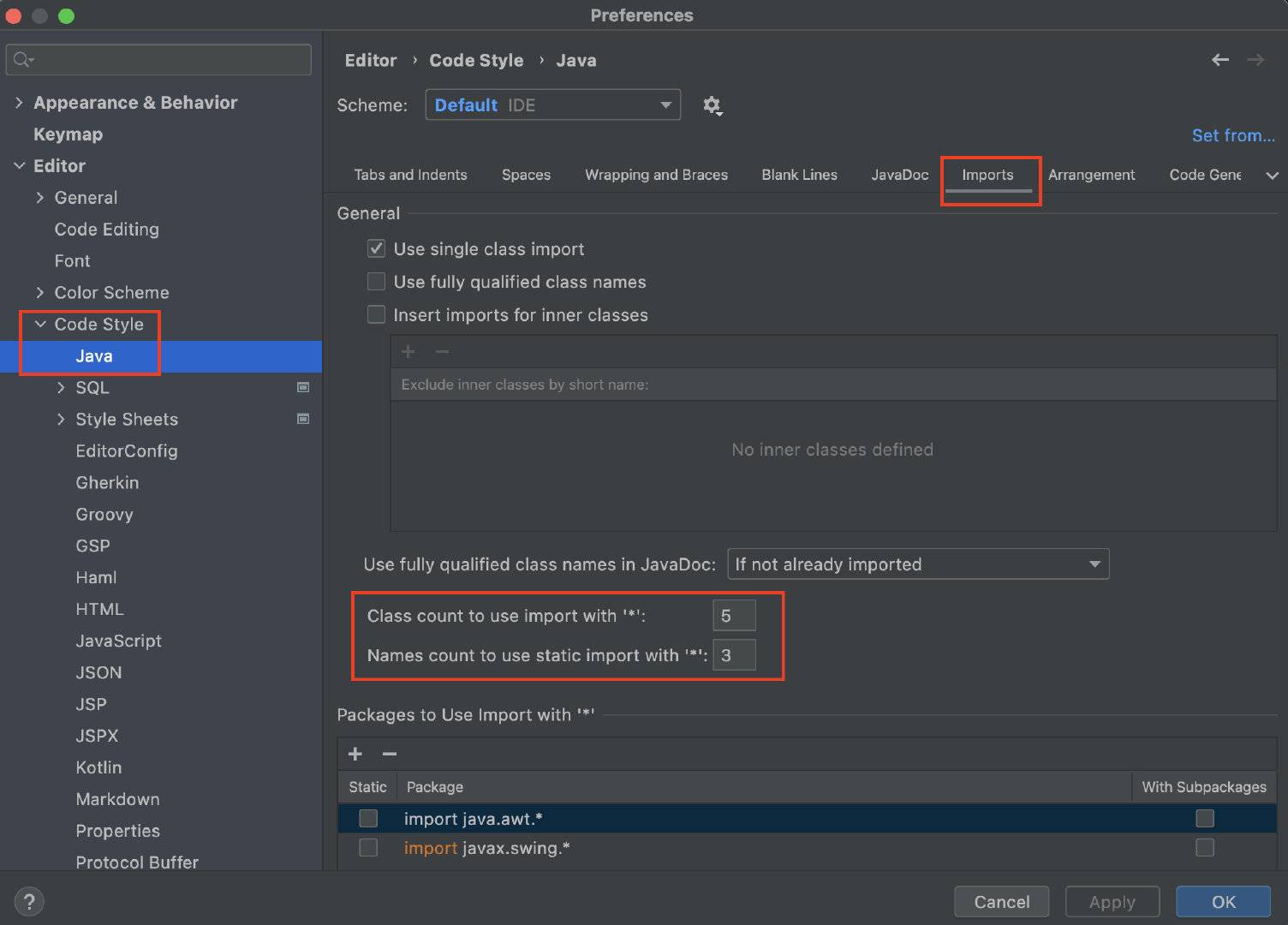Expand SQL node
This screenshot has width=1288, height=925.
point(61,388)
